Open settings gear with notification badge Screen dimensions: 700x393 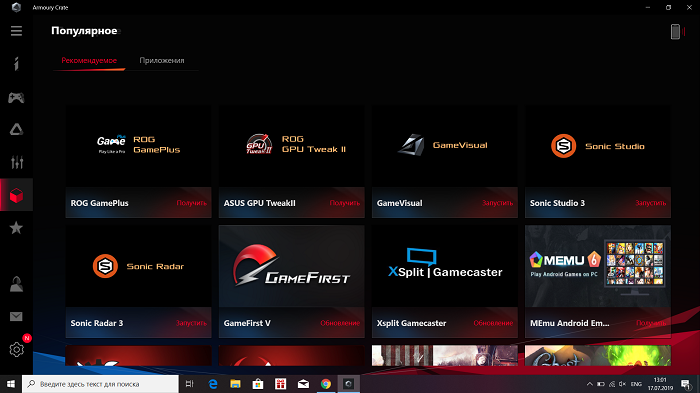click(17, 349)
